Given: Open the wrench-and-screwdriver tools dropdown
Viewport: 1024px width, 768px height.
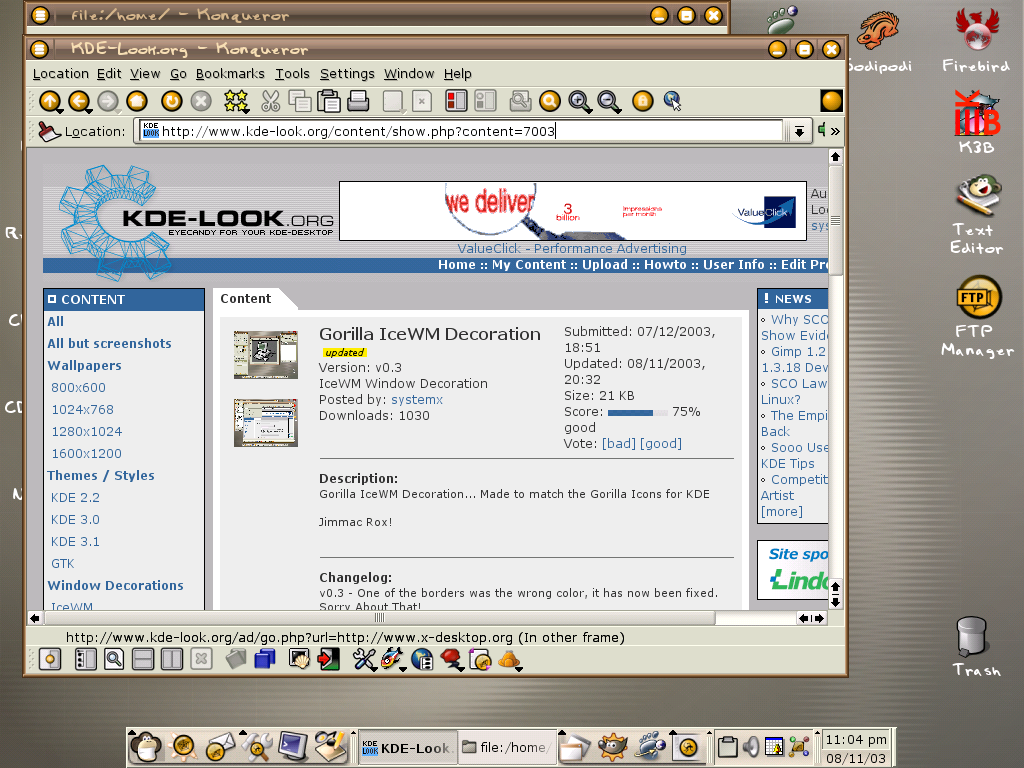Looking at the screenshot, I should click(366, 660).
